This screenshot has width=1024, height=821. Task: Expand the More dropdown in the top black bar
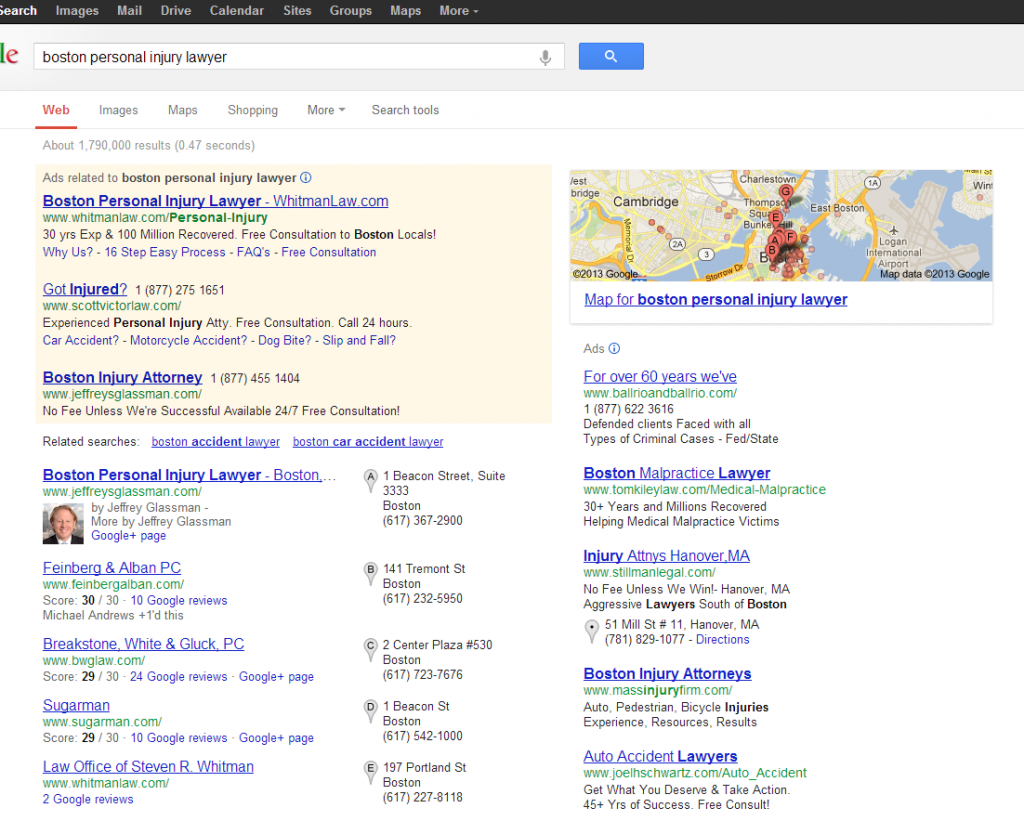pyautogui.click(x=458, y=11)
